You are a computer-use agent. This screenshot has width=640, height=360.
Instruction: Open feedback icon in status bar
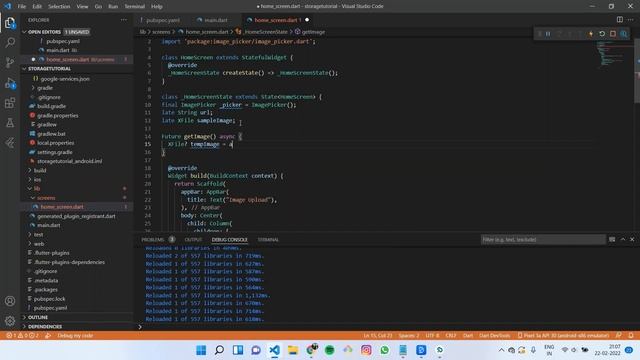pos(619,336)
